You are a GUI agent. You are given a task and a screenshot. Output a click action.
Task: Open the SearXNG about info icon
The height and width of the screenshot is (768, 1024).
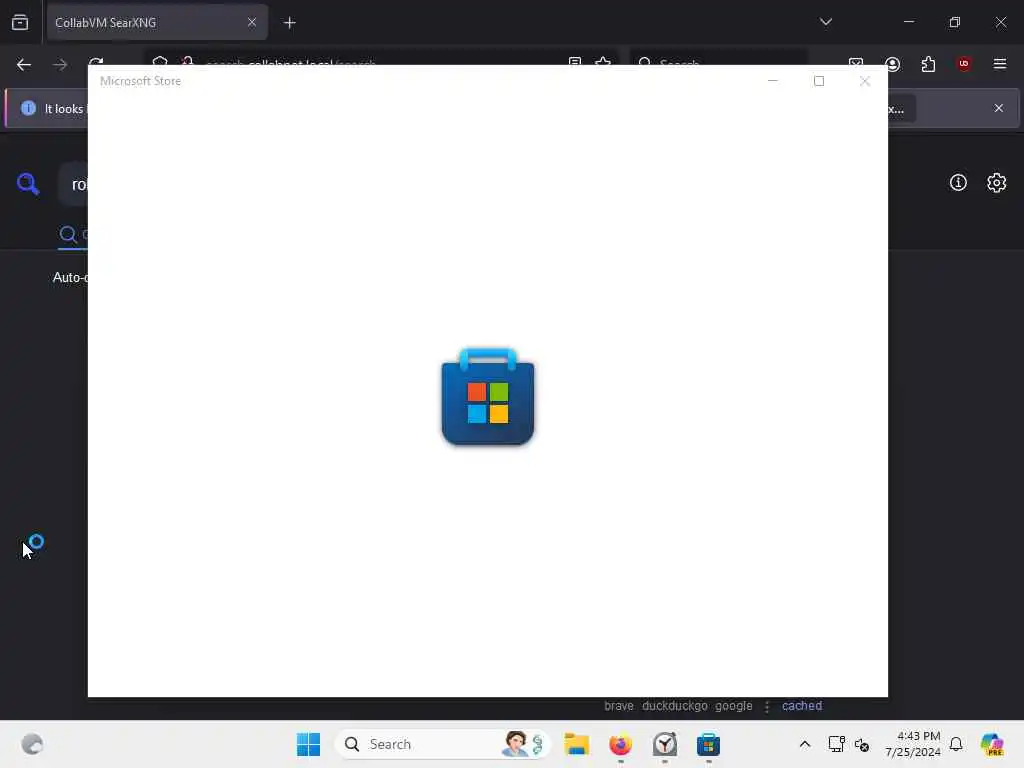click(958, 183)
